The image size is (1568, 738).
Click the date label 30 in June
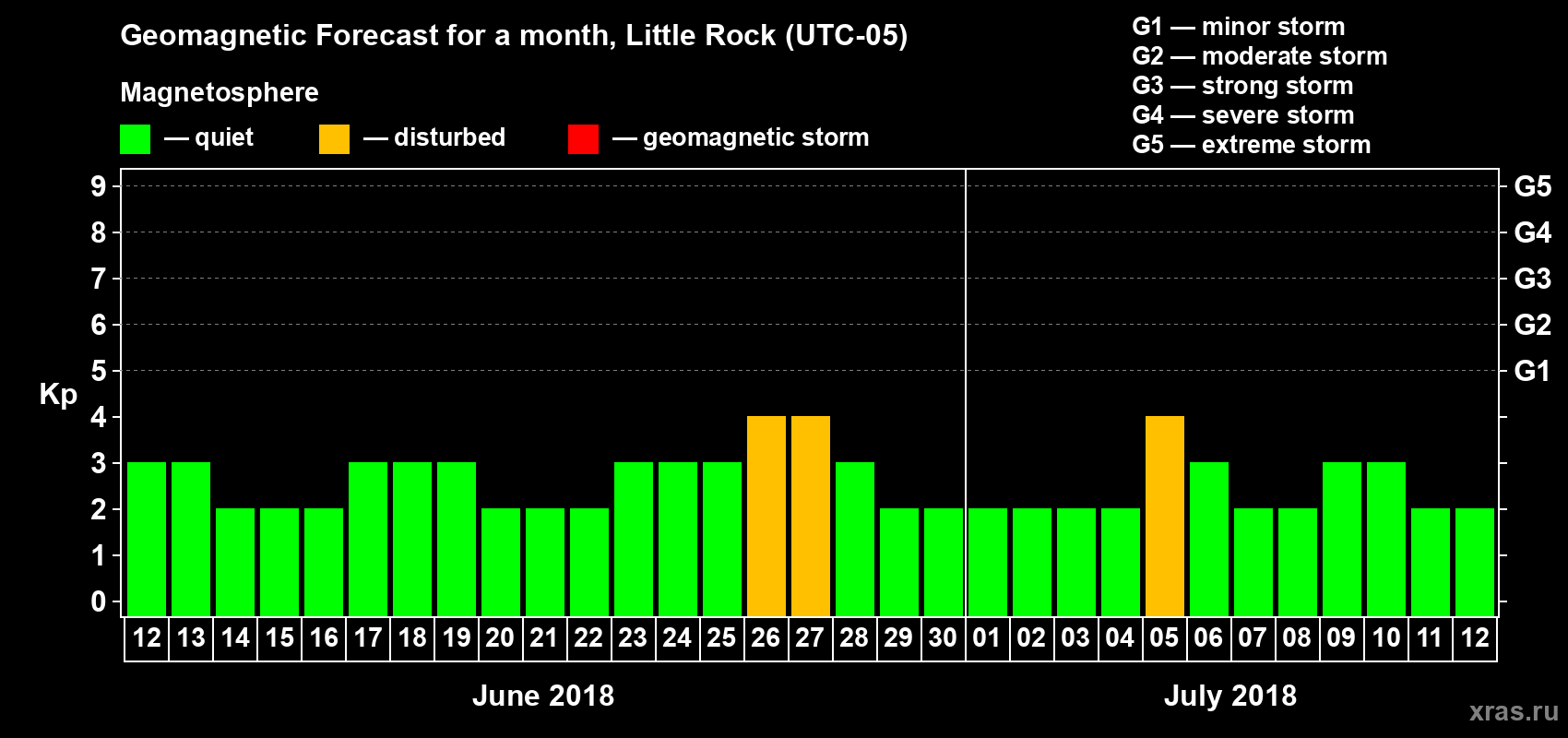point(943,637)
